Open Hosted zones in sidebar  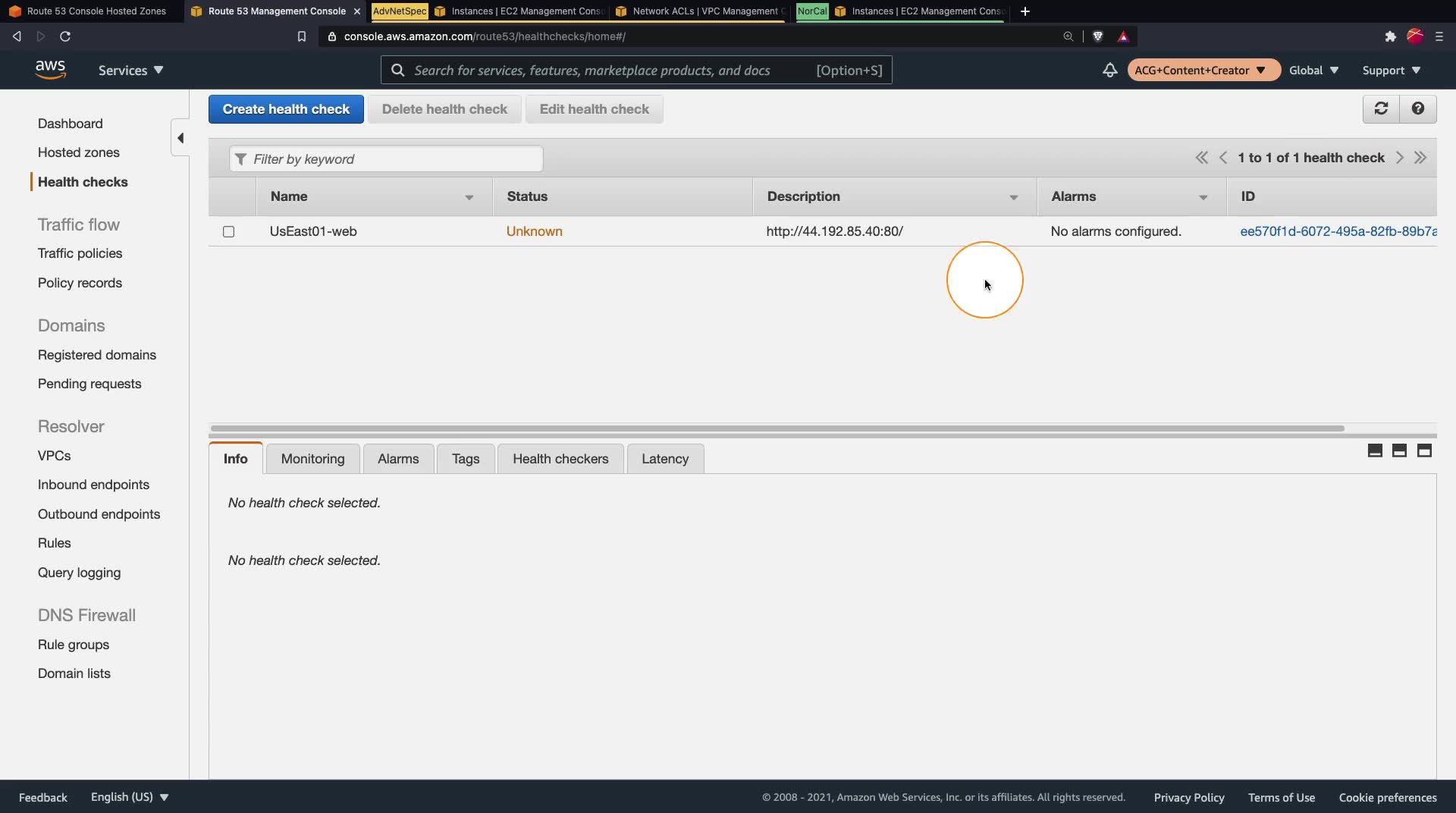tap(79, 152)
